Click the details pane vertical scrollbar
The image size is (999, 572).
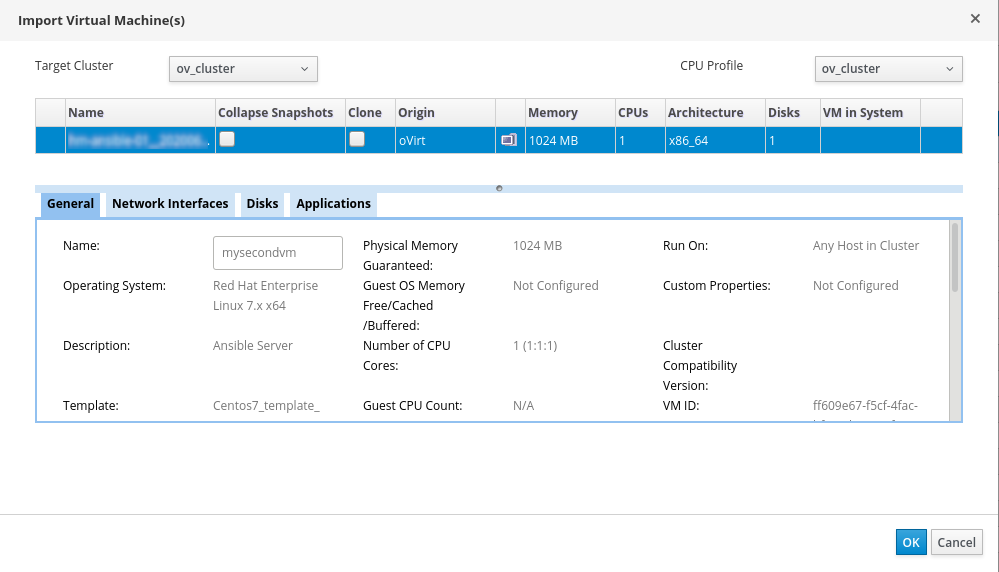(954, 258)
